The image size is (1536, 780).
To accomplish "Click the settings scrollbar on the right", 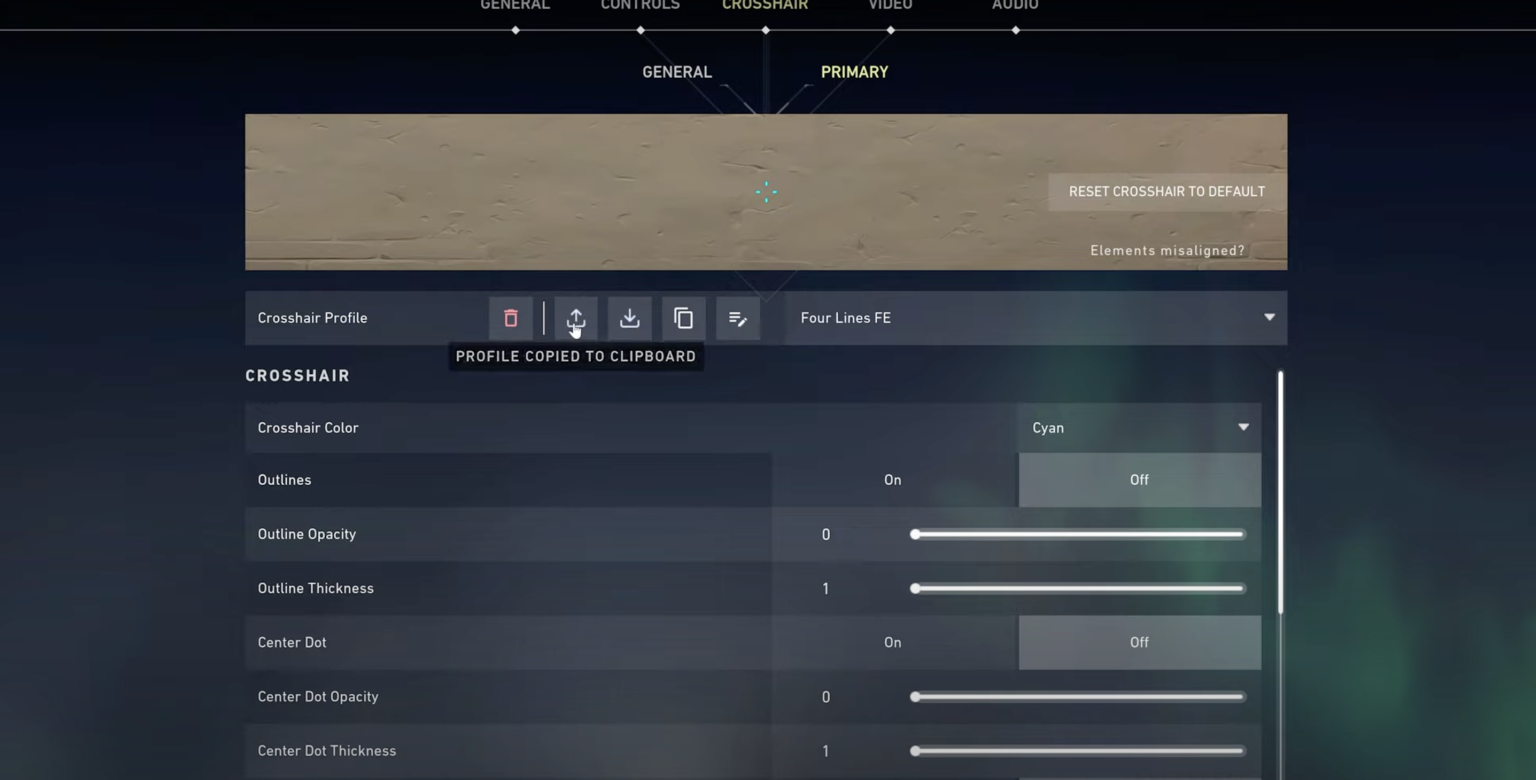I will pyautogui.click(x=1280, y=490).
